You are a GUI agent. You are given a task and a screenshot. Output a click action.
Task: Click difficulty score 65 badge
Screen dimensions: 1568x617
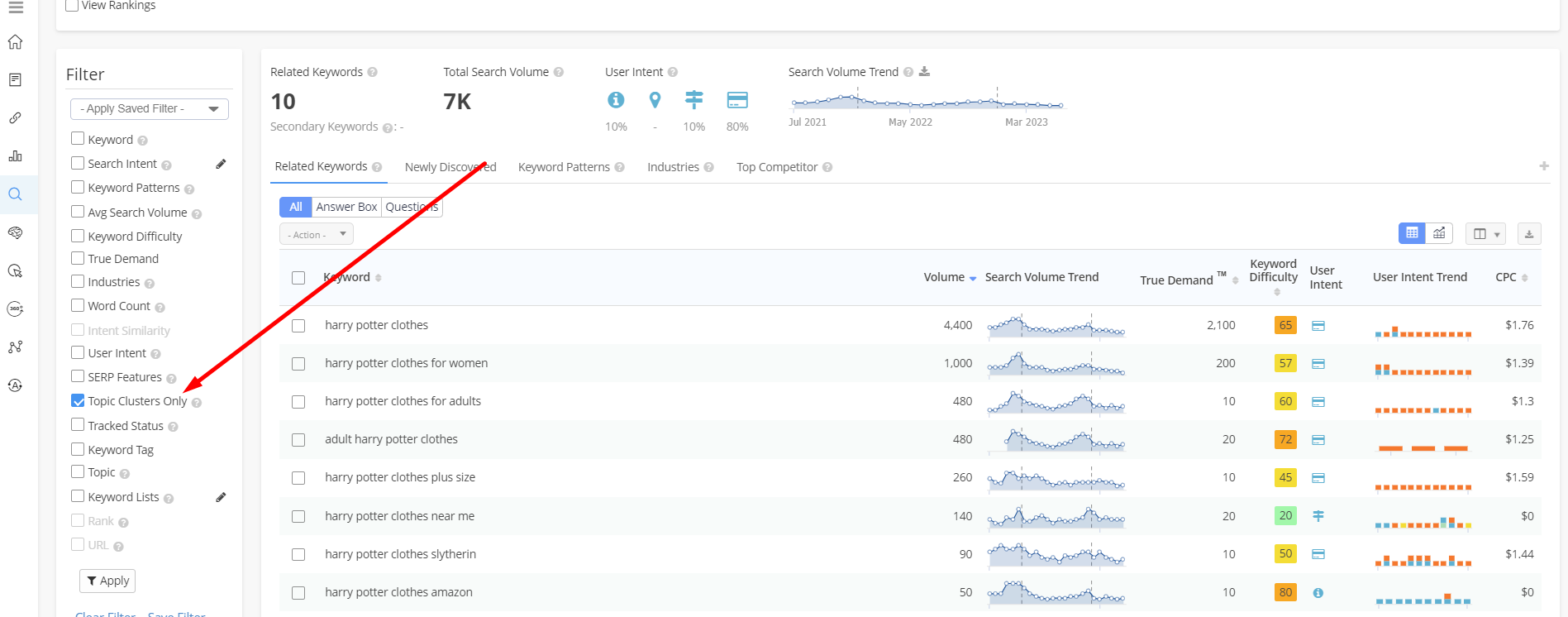1285,325
